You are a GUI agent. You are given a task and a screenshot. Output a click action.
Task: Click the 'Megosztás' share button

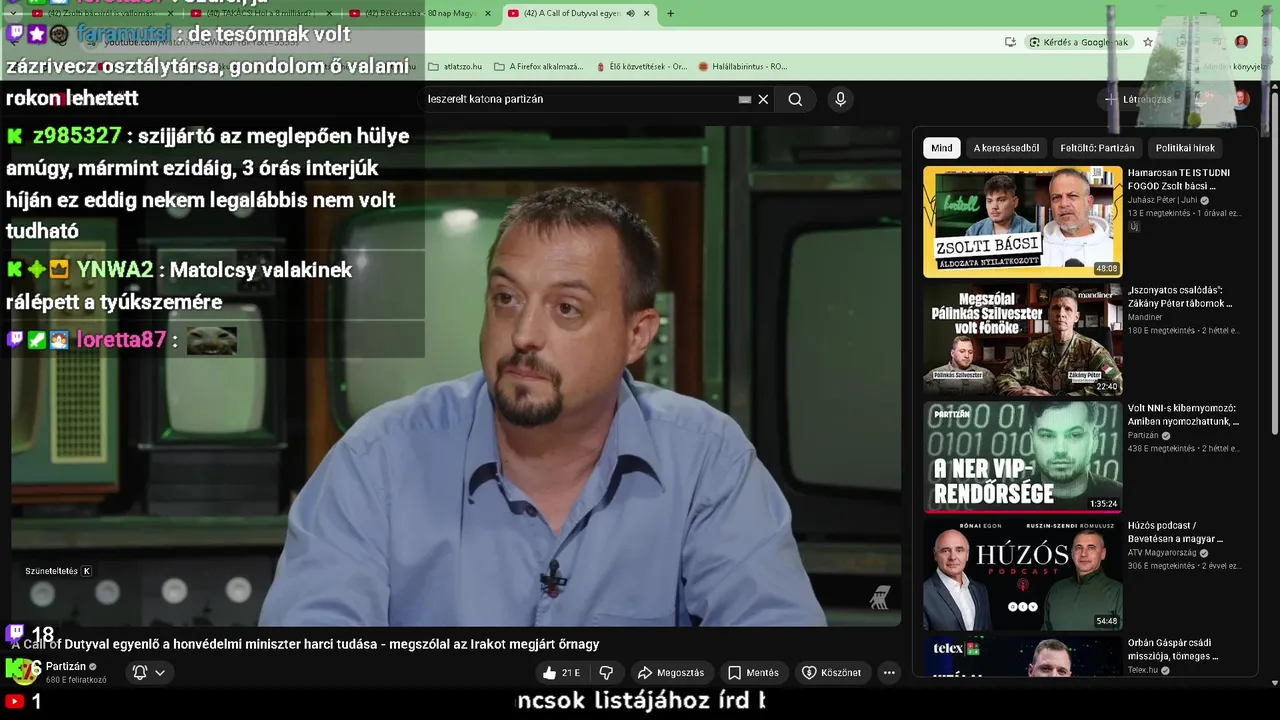[671, 673]
